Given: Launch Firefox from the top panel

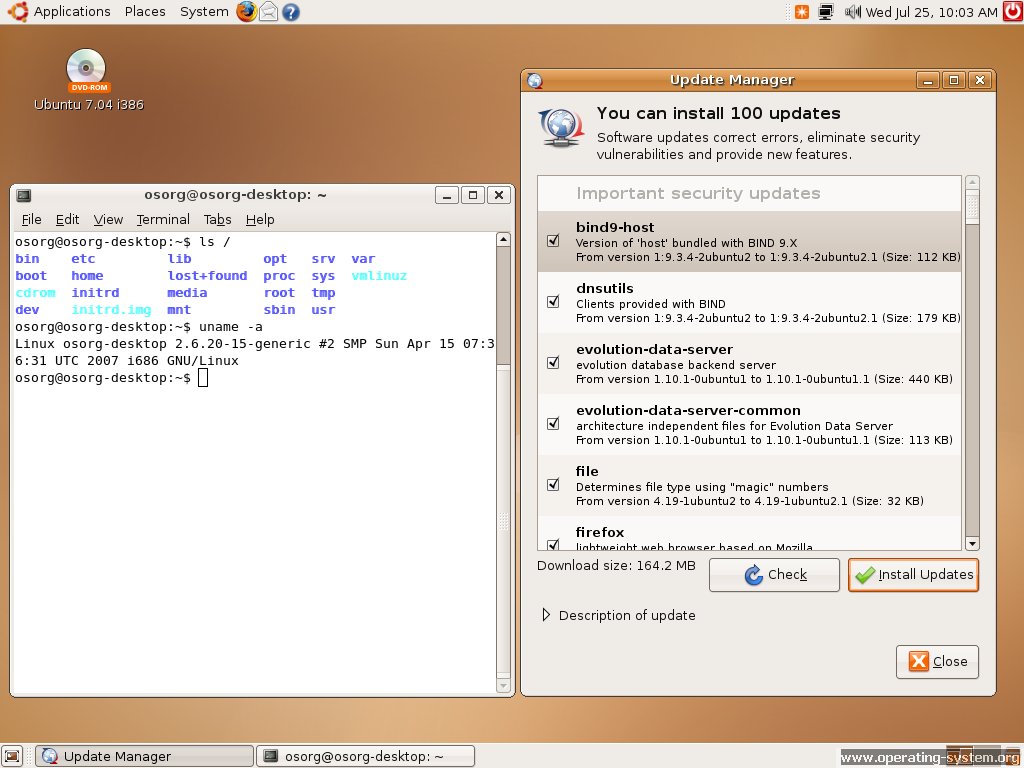Looking at the screenshot, I should coord(246,12).
